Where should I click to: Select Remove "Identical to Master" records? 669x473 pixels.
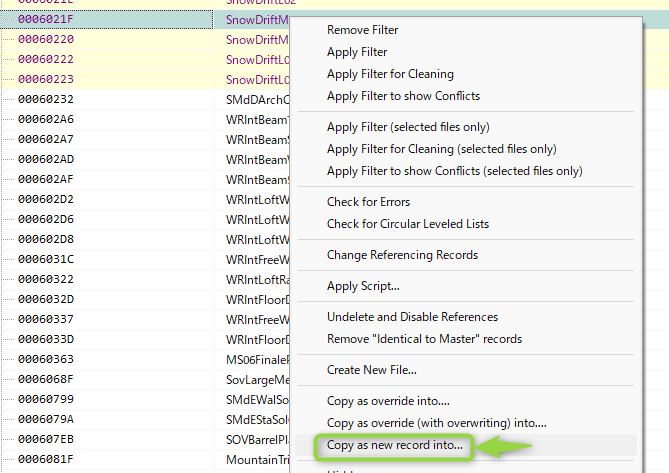[x=424, y=339]
